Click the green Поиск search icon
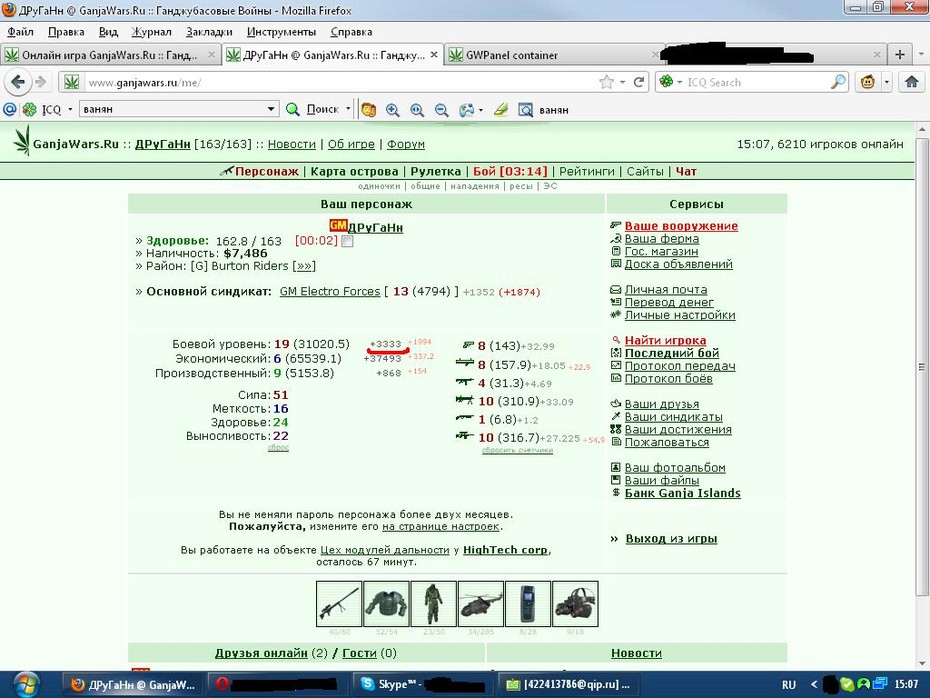The width and height of the screenshot is (930, 698). [x=293, y=109]
